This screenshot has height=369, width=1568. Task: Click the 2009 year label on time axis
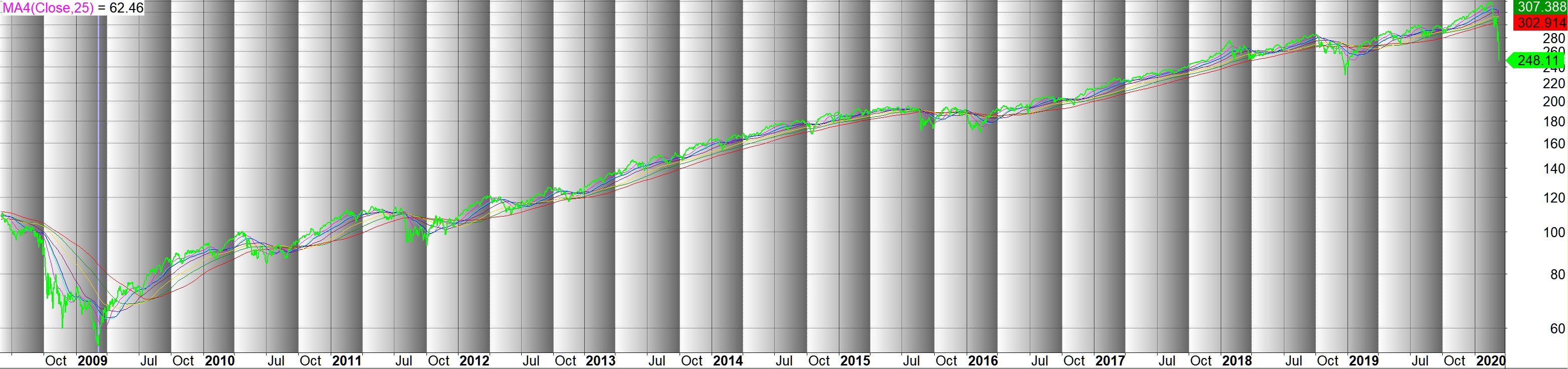(92, 360)
